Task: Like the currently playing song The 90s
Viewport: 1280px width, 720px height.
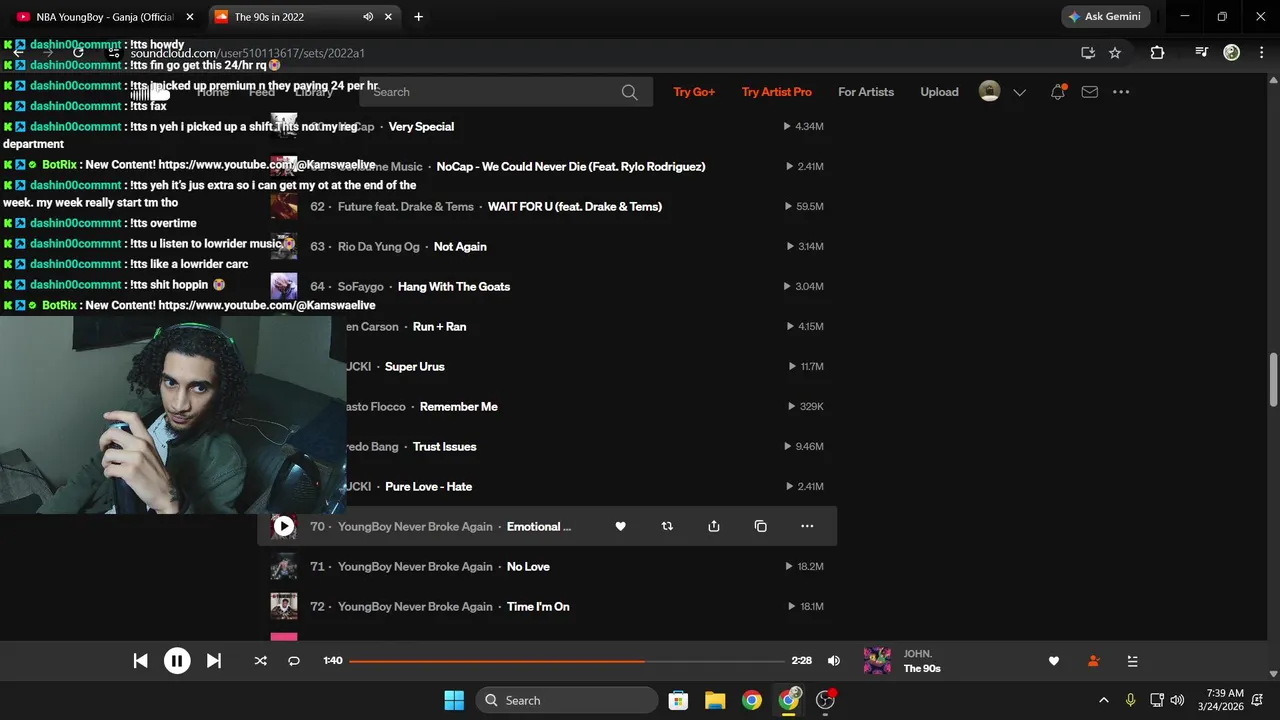Action: 1053,661
